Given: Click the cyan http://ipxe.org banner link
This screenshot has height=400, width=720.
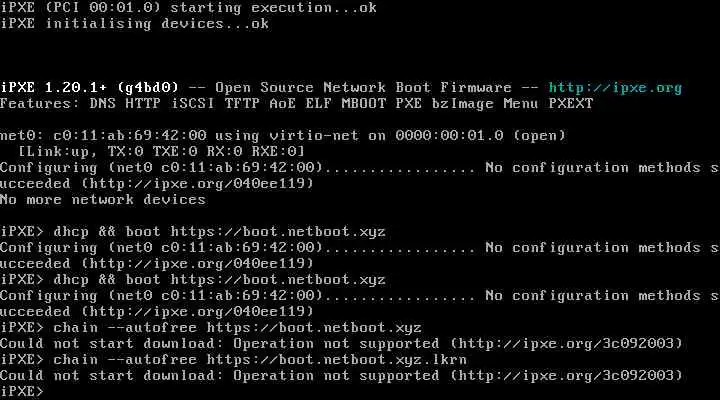Looking at the screenshot, I should click(x=616, y=88).
